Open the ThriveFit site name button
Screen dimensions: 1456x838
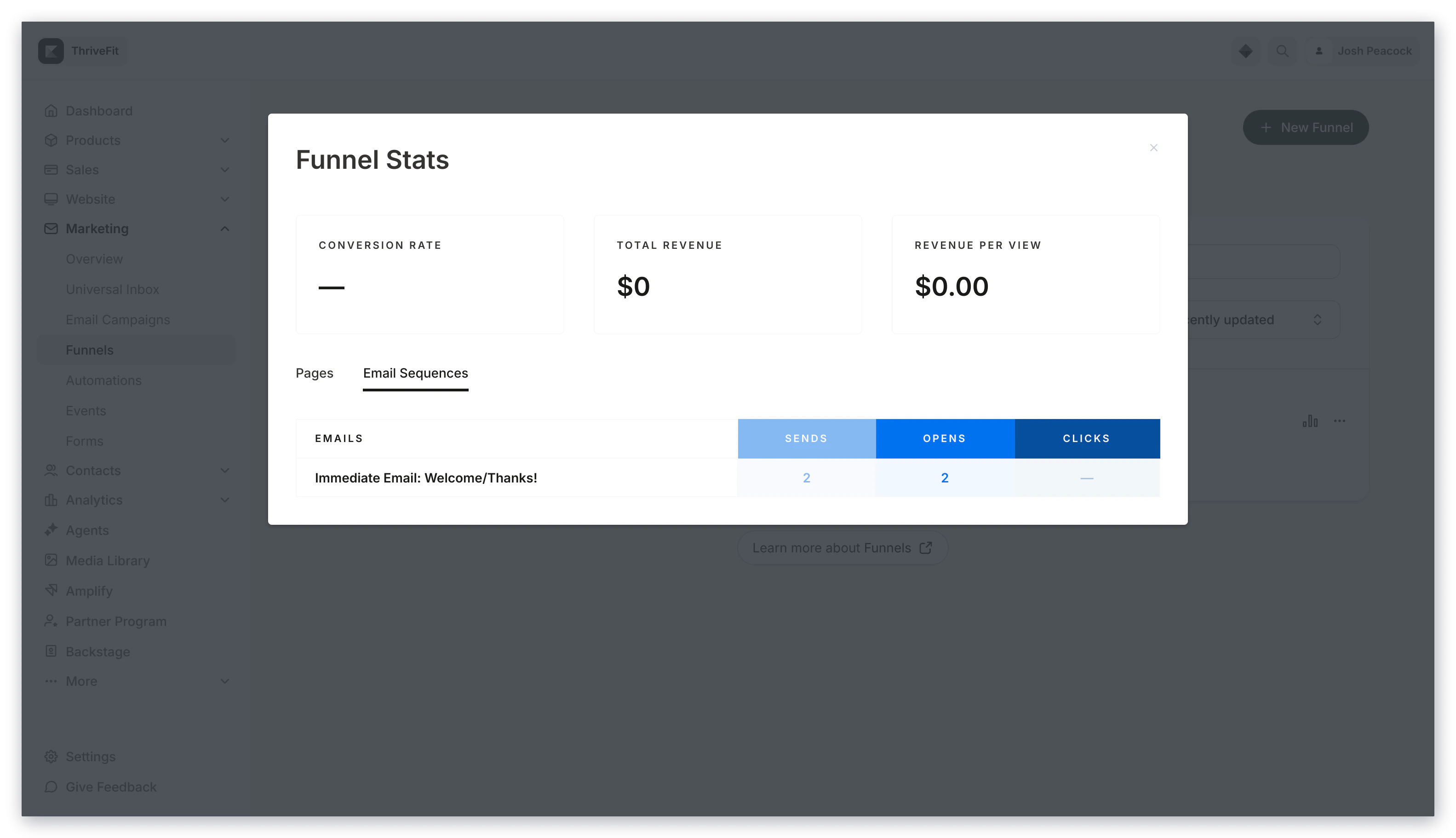(82, 51)
